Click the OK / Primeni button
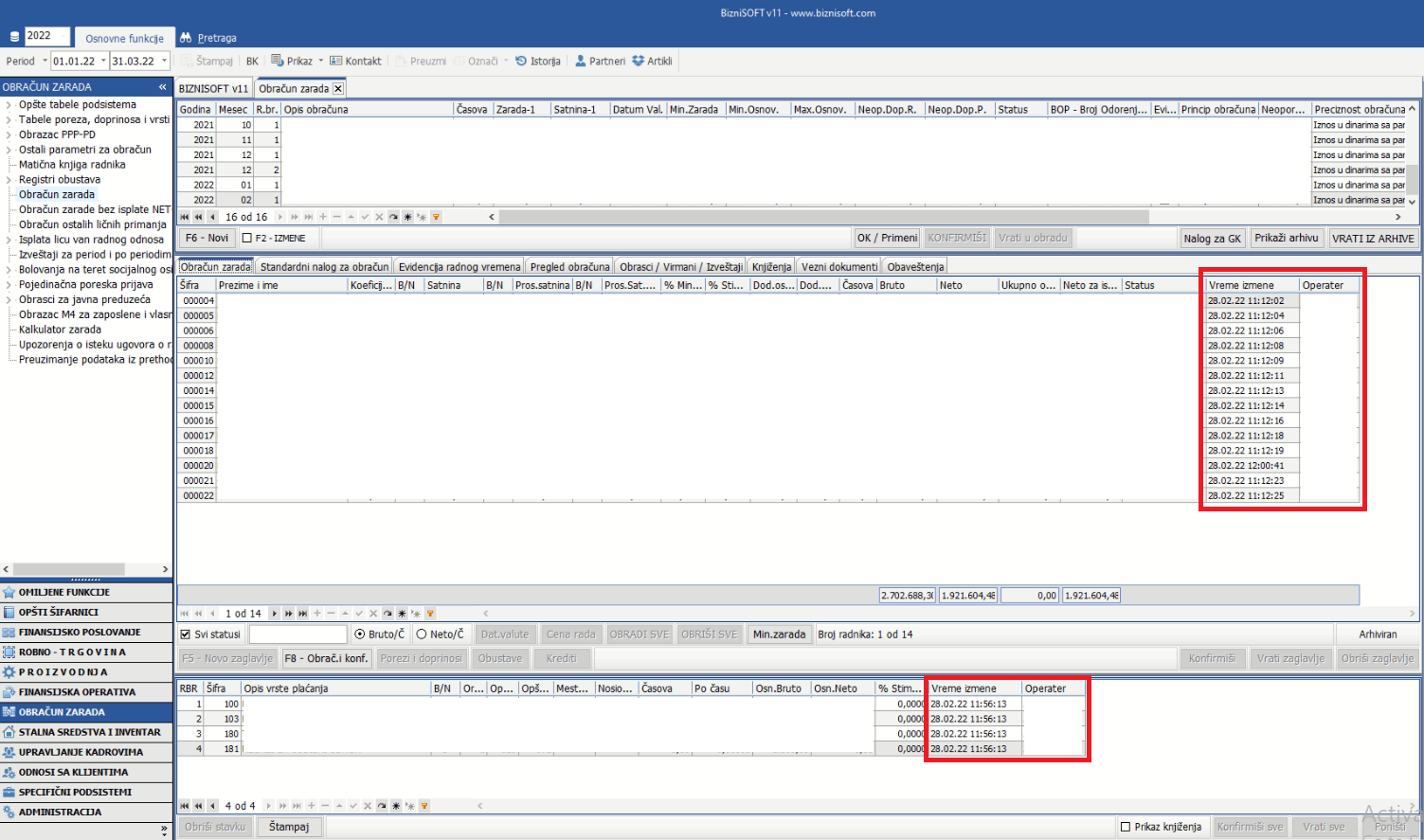The width and height of the screenshot is (1424, 840). [887, 238]
